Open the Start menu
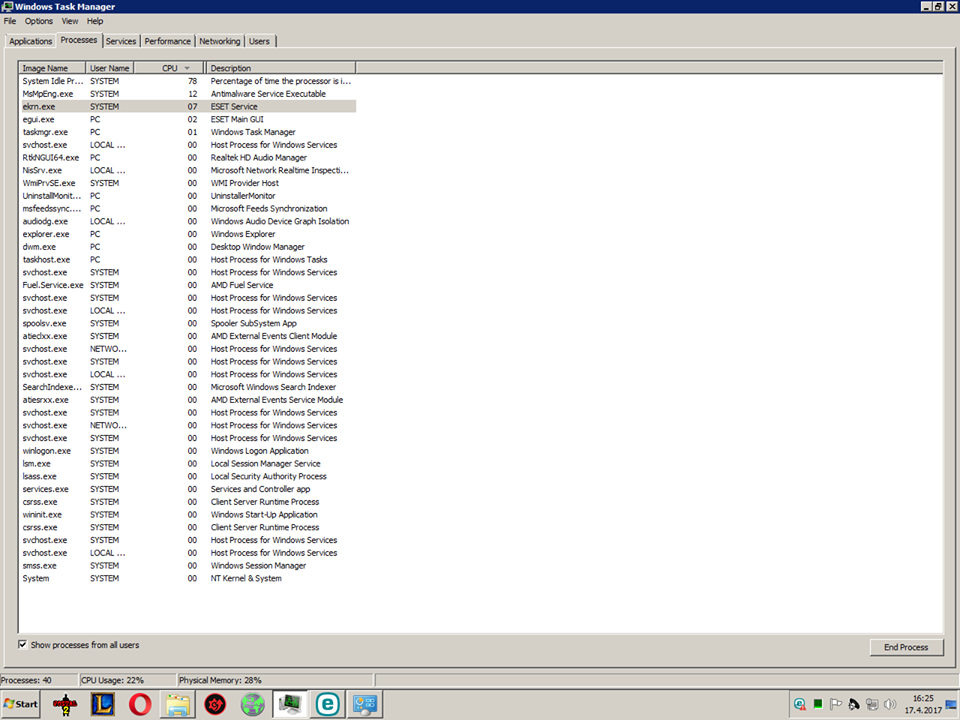Image resolution: width=960 pixels, height=720 pixels. click(21, 704)
